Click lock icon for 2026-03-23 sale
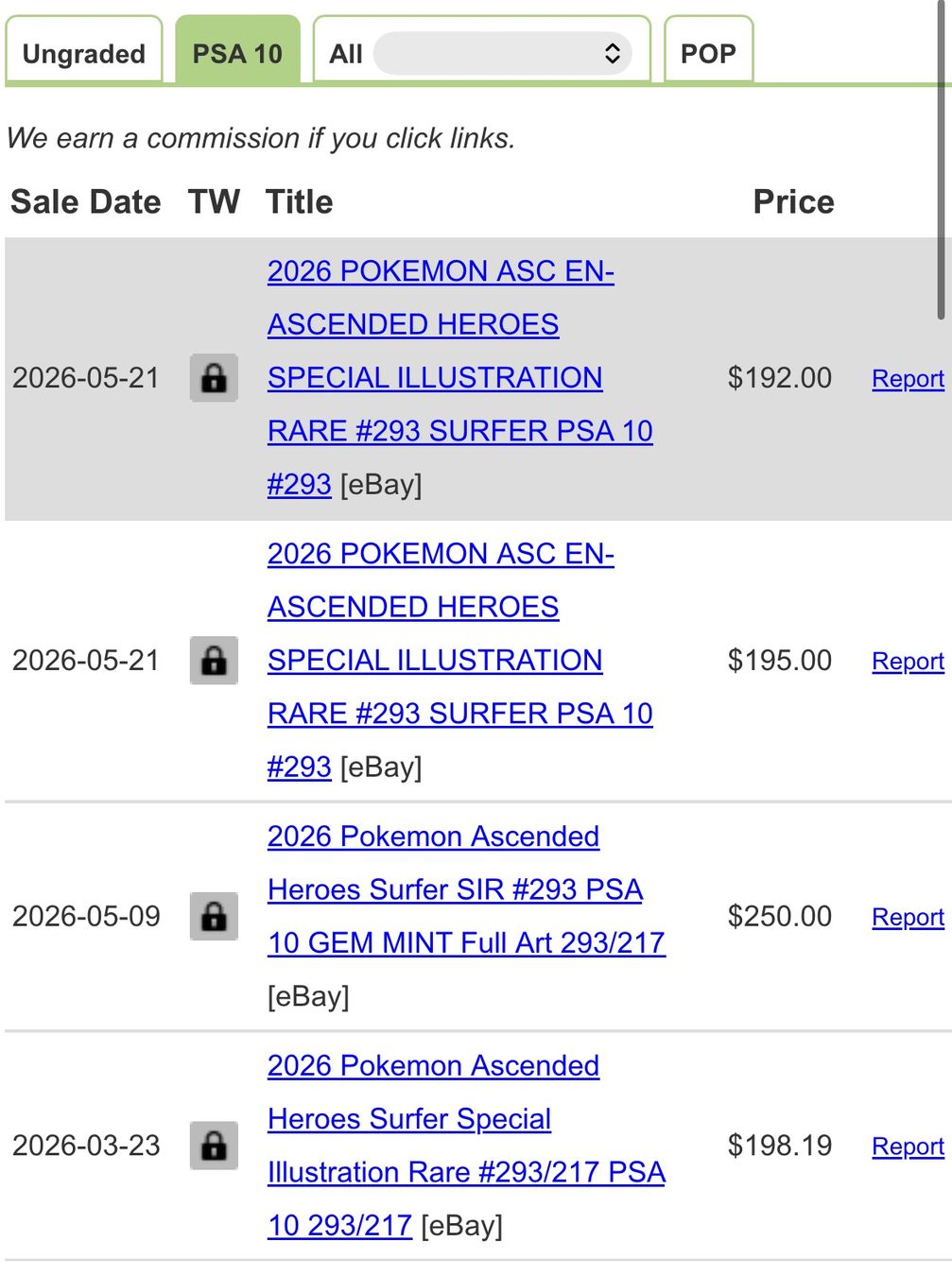This screenshot has width=952, height=1276. [x=214, y=1146]
